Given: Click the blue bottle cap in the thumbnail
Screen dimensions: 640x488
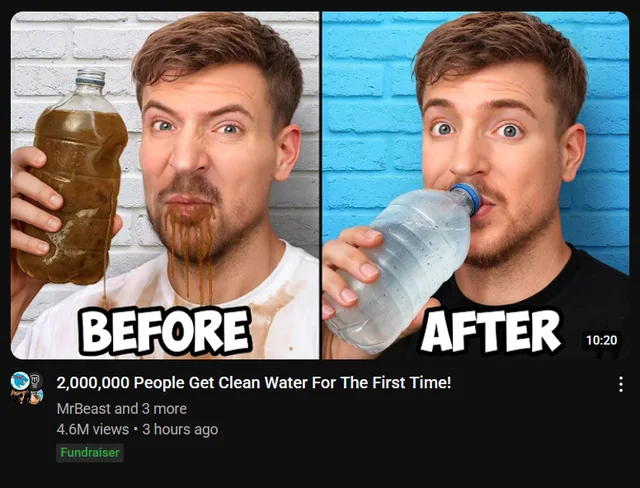Looking at the screenshot, I should pos(468,197).
